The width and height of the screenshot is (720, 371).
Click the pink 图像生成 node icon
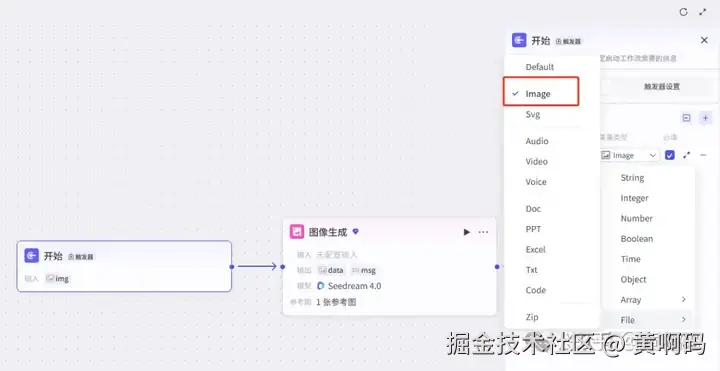pyautogui.click(x=297, y=232)
